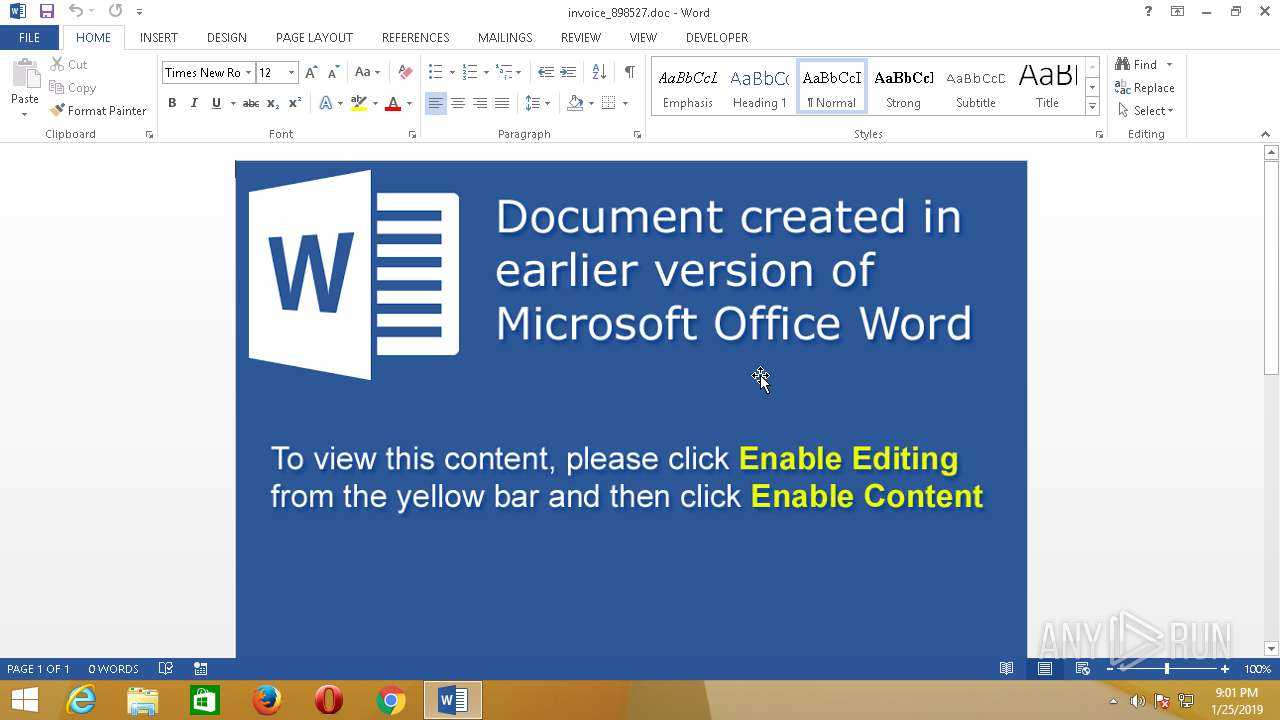Apply the Heading 1 style
Screen dimensions: 1280x720
tap(760, 87)
